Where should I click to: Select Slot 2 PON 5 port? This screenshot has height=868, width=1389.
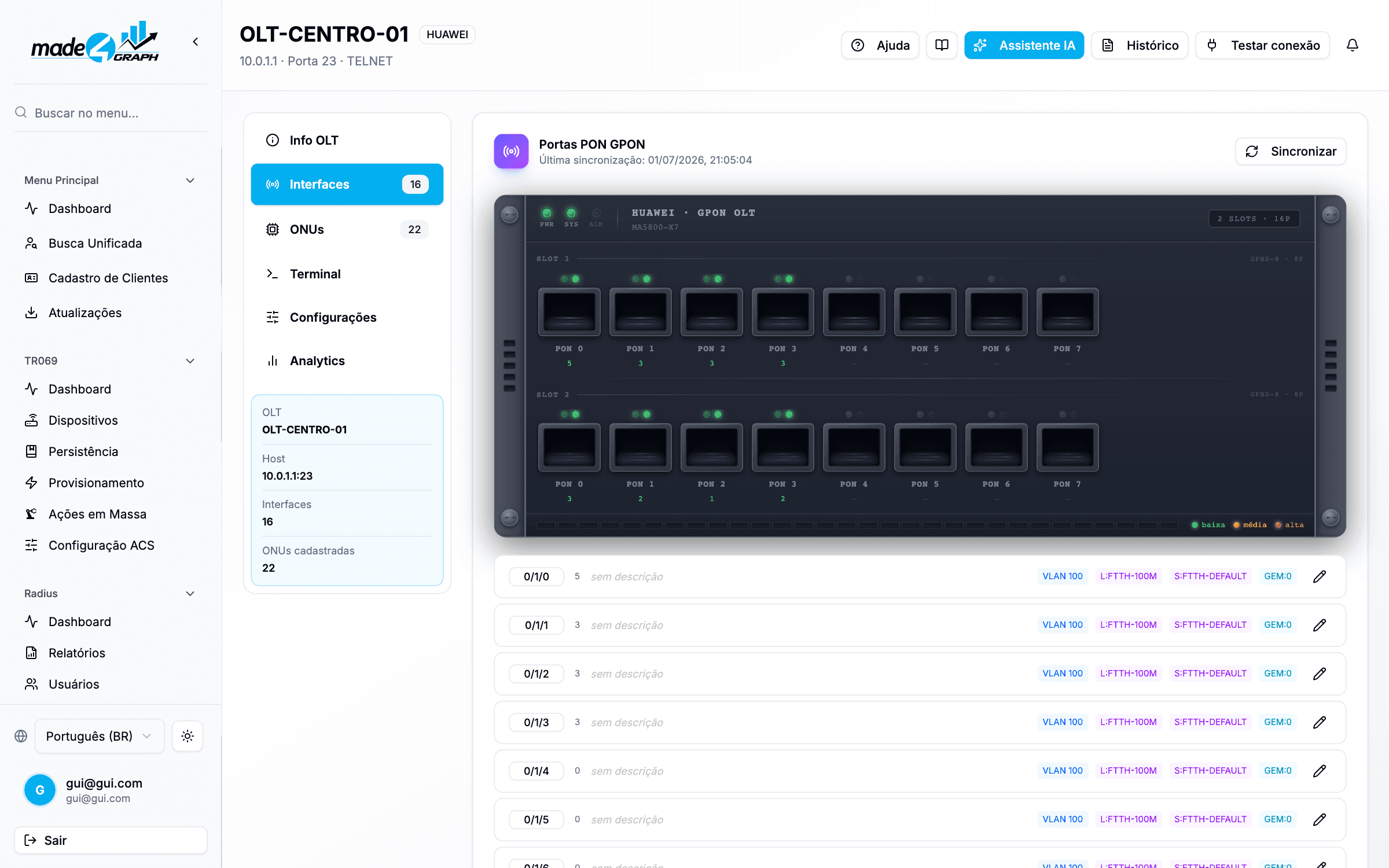925,447
